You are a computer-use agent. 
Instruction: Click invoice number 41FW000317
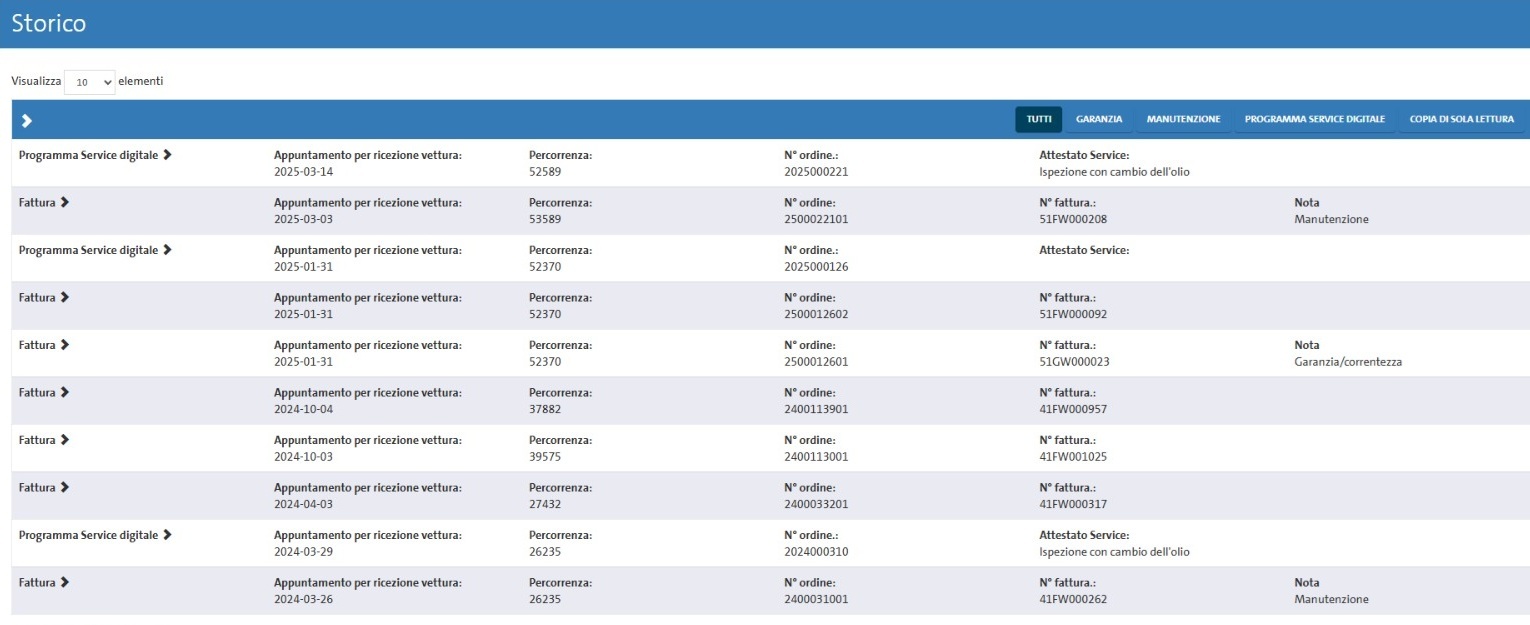point(1073,504)
